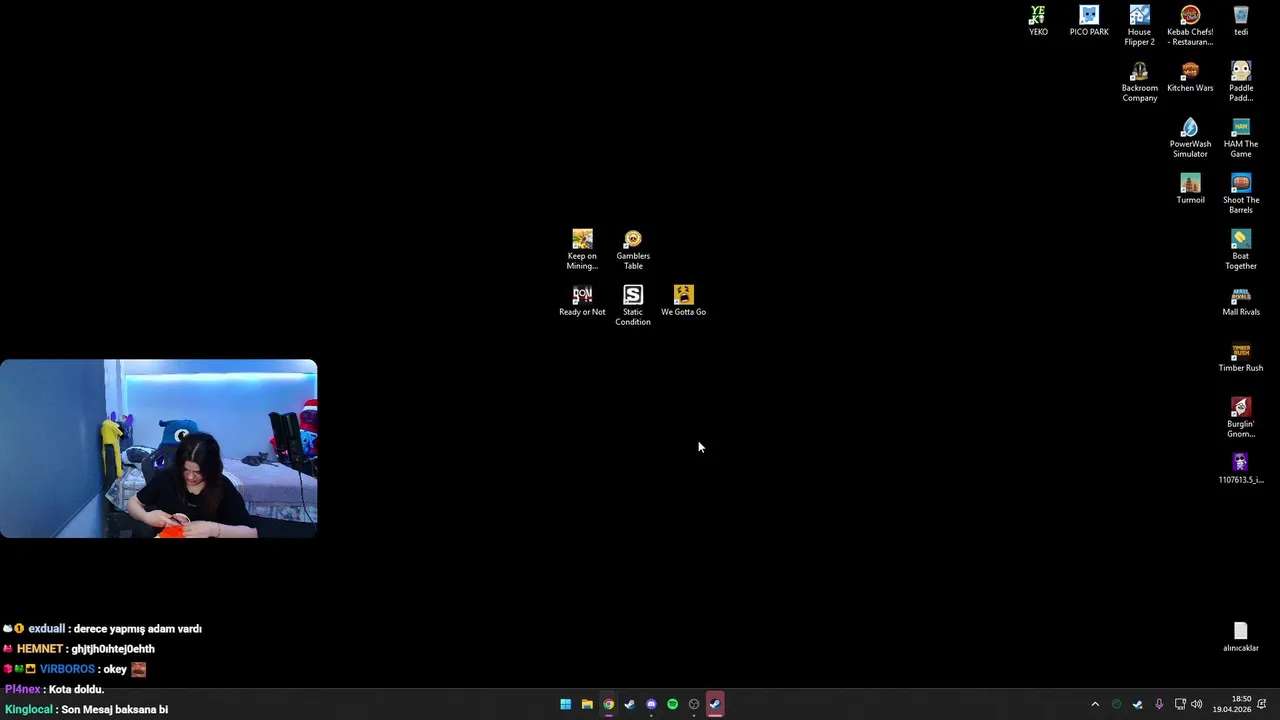Image resolution: width=1280 pixels, height=720 pixels.
Task: Click the HEMNET chat message
Action: point(79,649)
